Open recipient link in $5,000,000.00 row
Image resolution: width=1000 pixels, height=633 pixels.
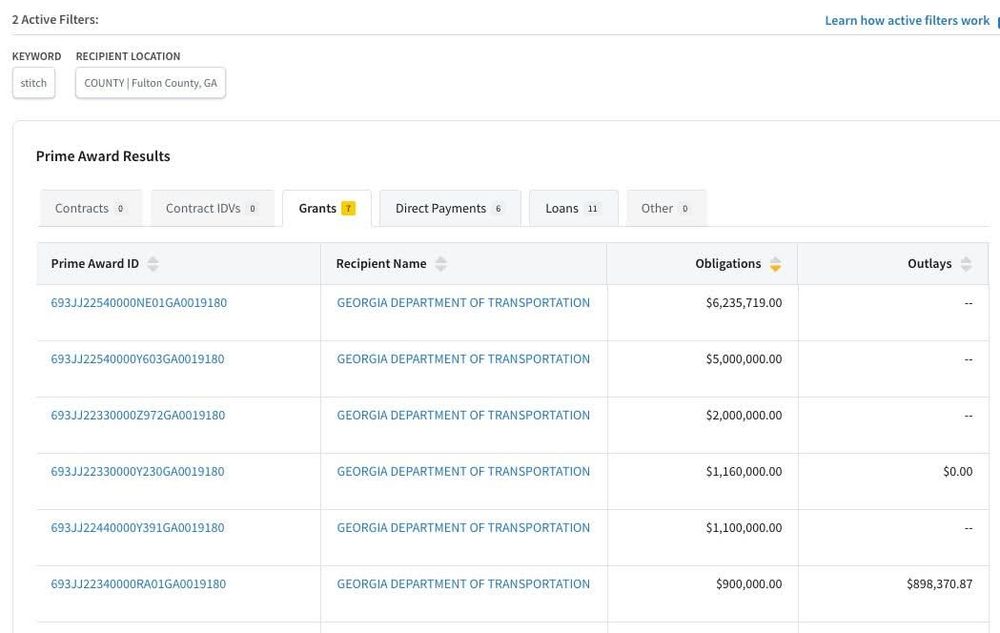463,359
